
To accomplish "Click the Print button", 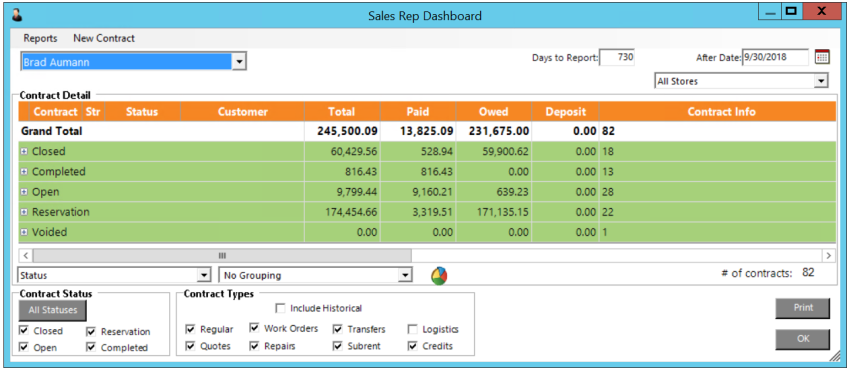I will tap(803, 308).
